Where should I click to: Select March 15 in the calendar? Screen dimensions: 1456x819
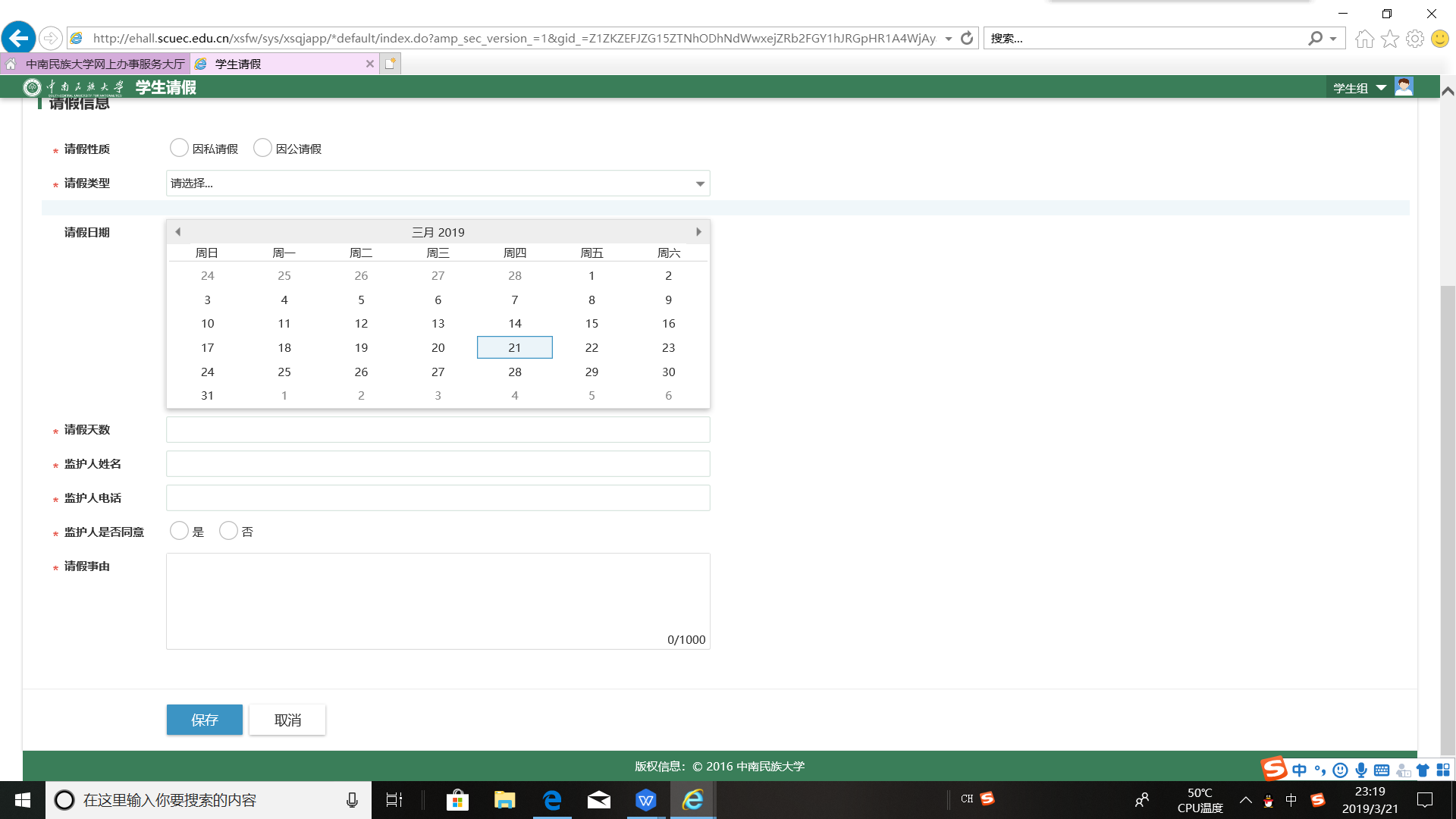tap(591, 324)
